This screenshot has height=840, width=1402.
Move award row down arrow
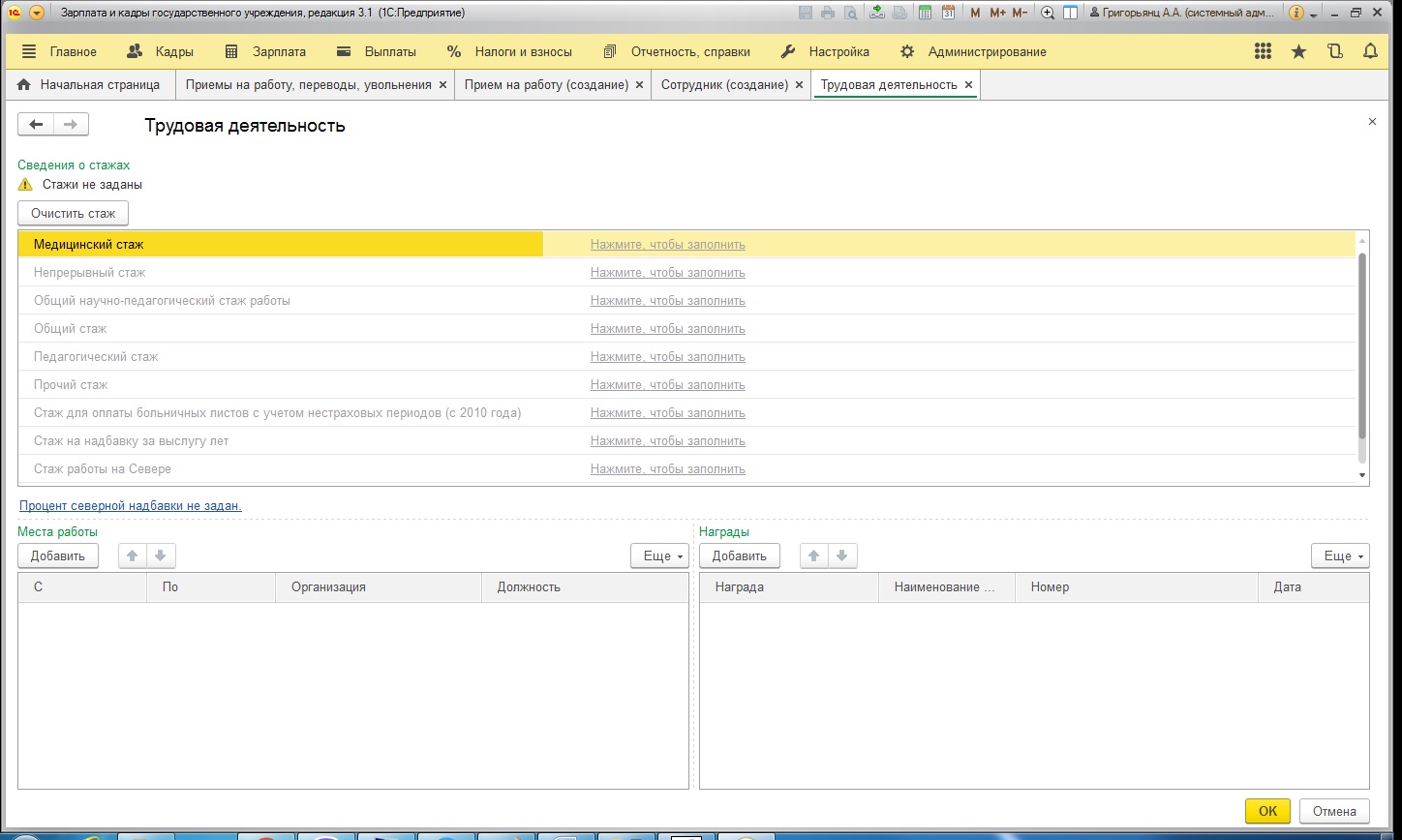(841, 555)
